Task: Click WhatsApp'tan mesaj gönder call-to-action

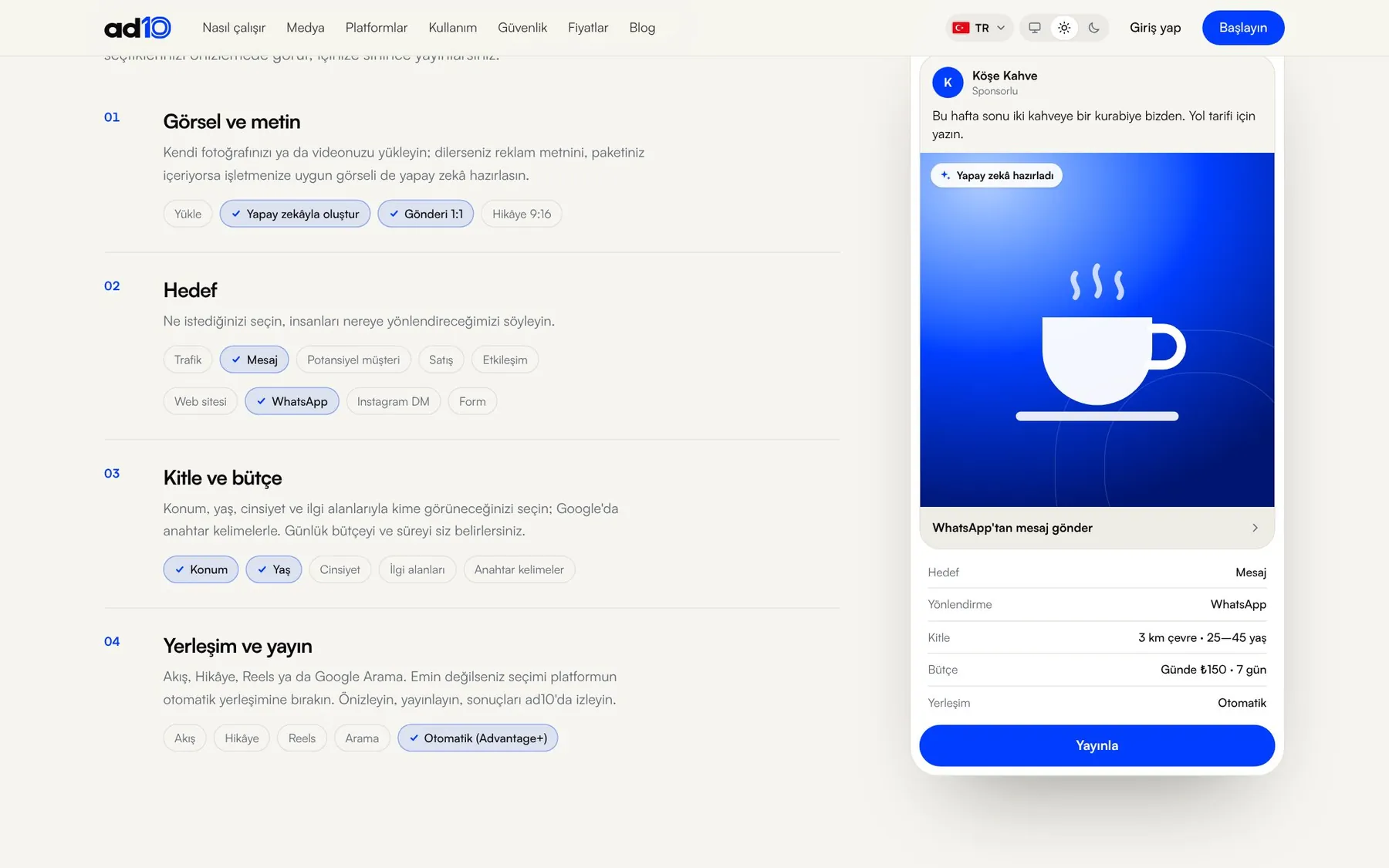Action: click(1097, 528)
